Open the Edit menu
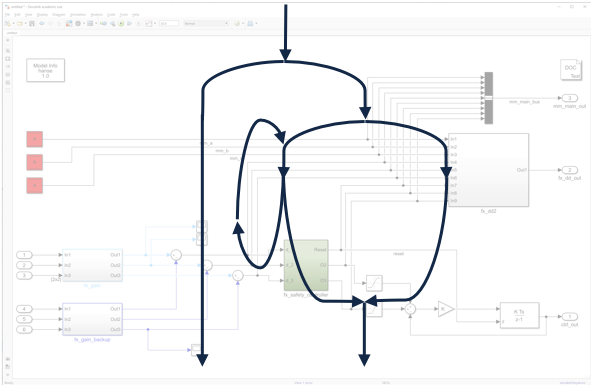 tap(17, 15)
